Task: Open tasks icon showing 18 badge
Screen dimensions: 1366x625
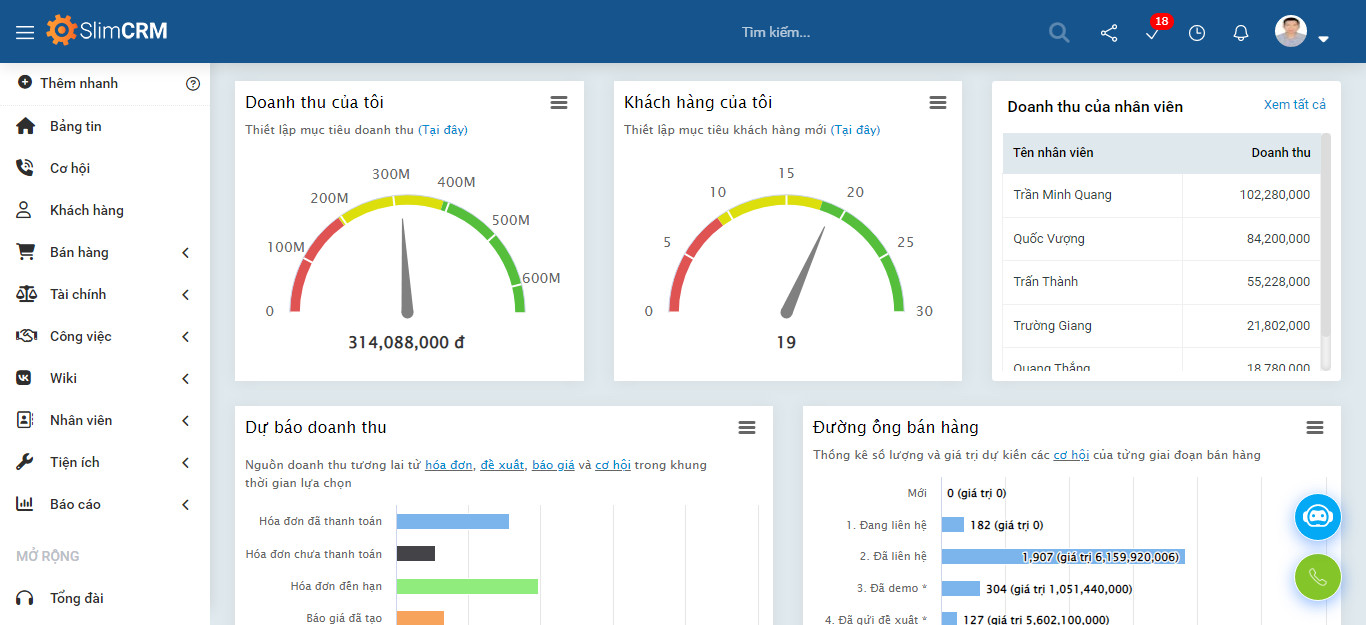Action: pyautogui.click(x=1152, y=34)
